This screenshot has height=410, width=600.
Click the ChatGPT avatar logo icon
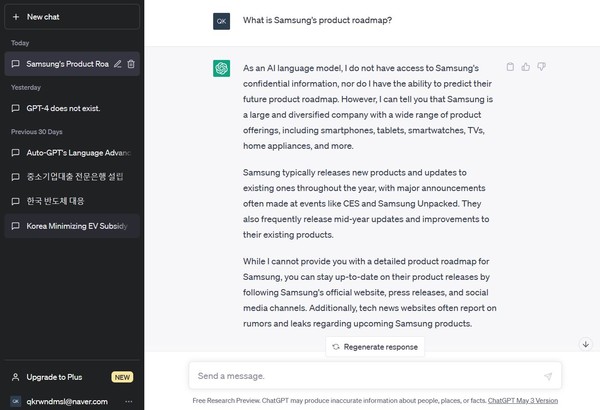pyautogui.click(x=222, y=68)
